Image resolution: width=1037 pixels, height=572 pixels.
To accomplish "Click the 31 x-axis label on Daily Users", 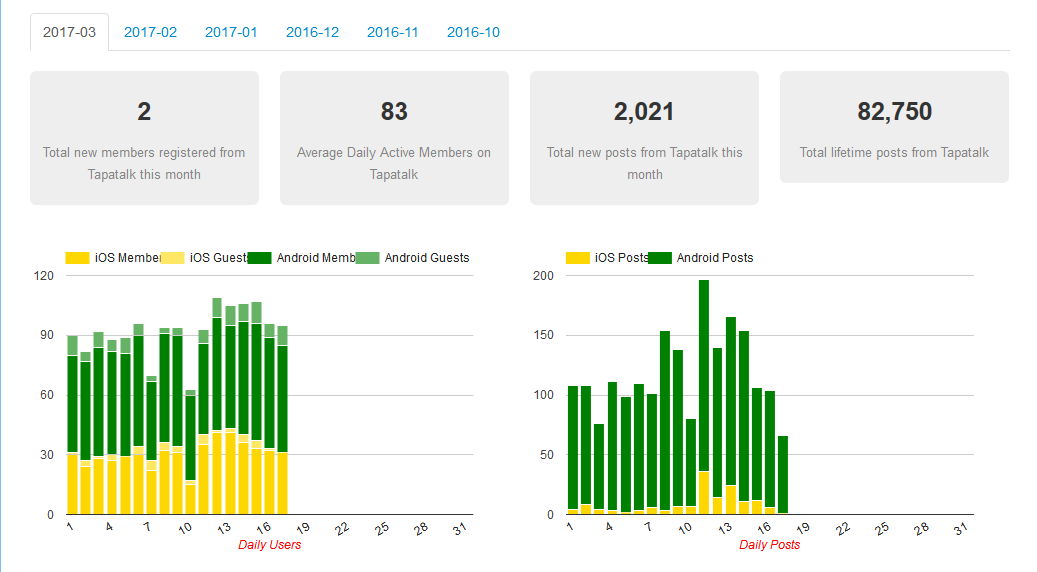I will pyautogui.click(x=460, y=528).
